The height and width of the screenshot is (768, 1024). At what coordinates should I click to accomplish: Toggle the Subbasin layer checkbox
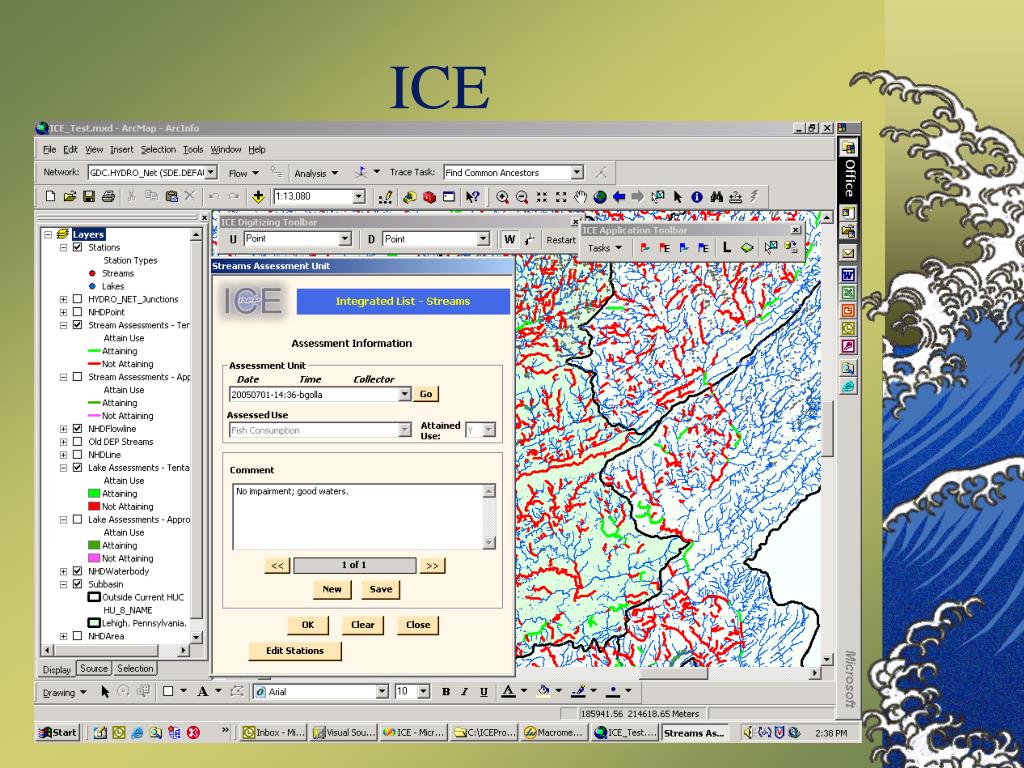coord(77,584)
